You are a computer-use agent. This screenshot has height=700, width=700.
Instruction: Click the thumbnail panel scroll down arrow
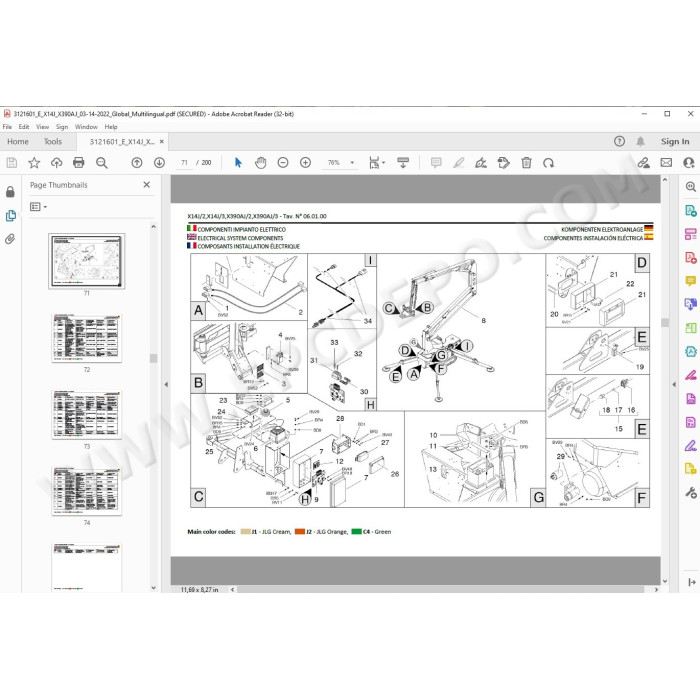pos(153,588)
